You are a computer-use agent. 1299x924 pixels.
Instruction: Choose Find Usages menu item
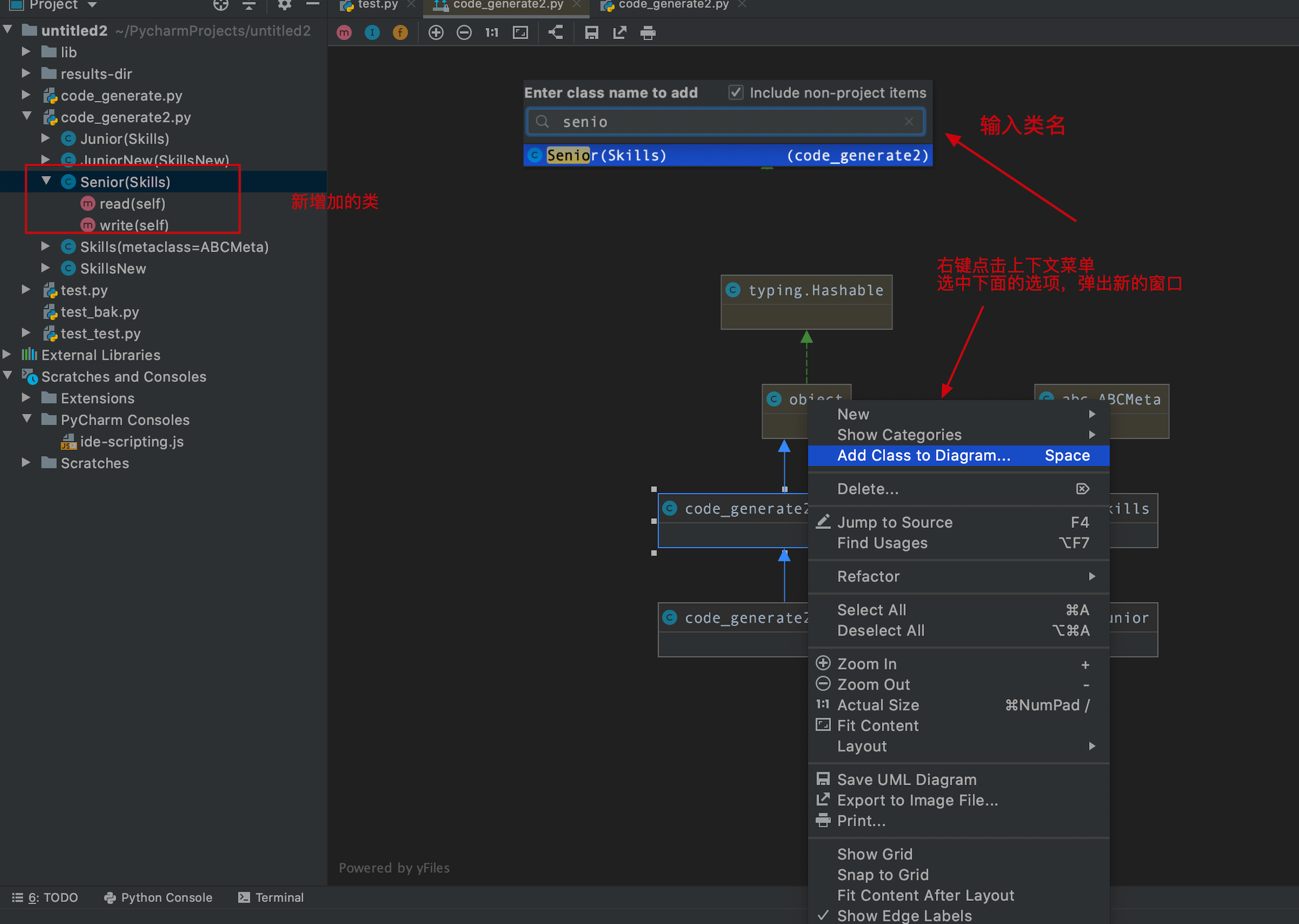click(x=959, y=543)
